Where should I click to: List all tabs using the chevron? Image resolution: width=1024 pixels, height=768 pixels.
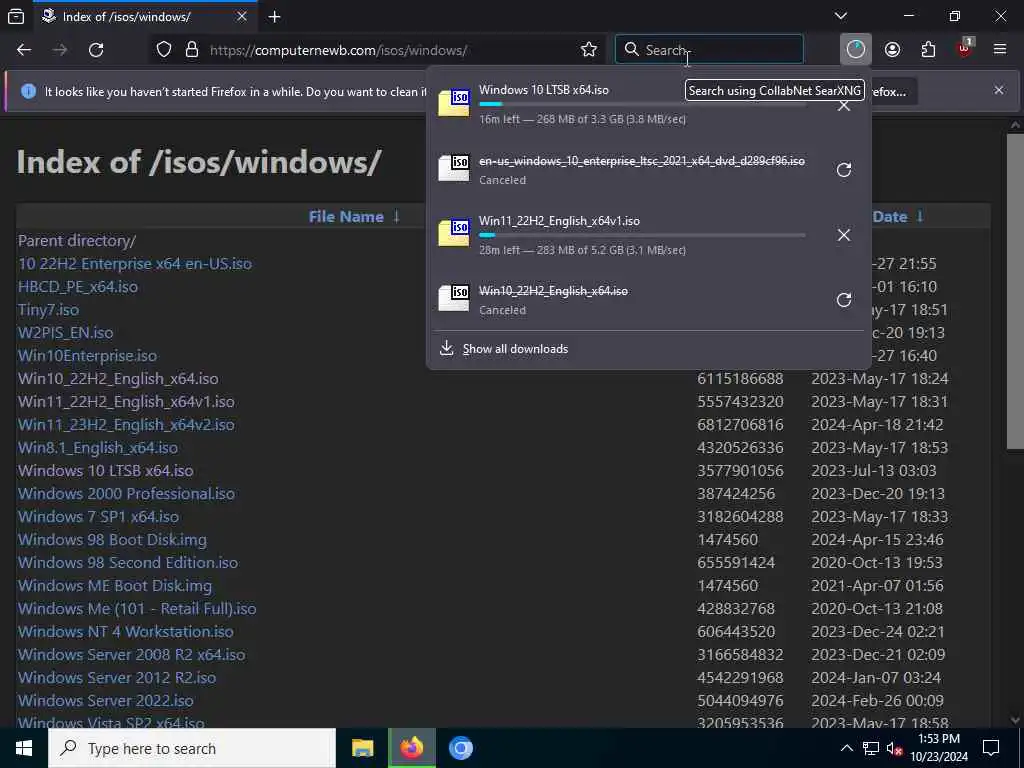tap(841, 16)
